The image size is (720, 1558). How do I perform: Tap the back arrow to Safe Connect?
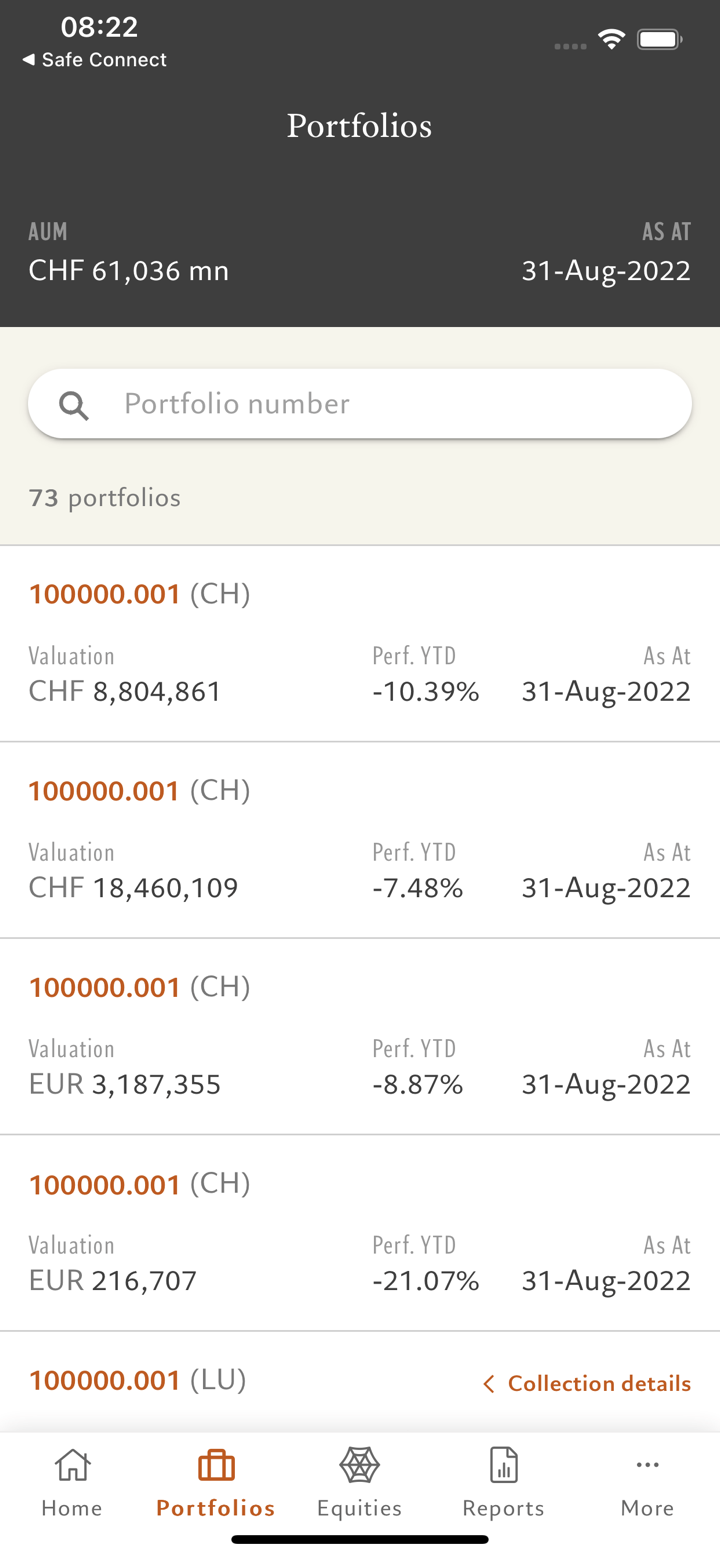point(28,60)
